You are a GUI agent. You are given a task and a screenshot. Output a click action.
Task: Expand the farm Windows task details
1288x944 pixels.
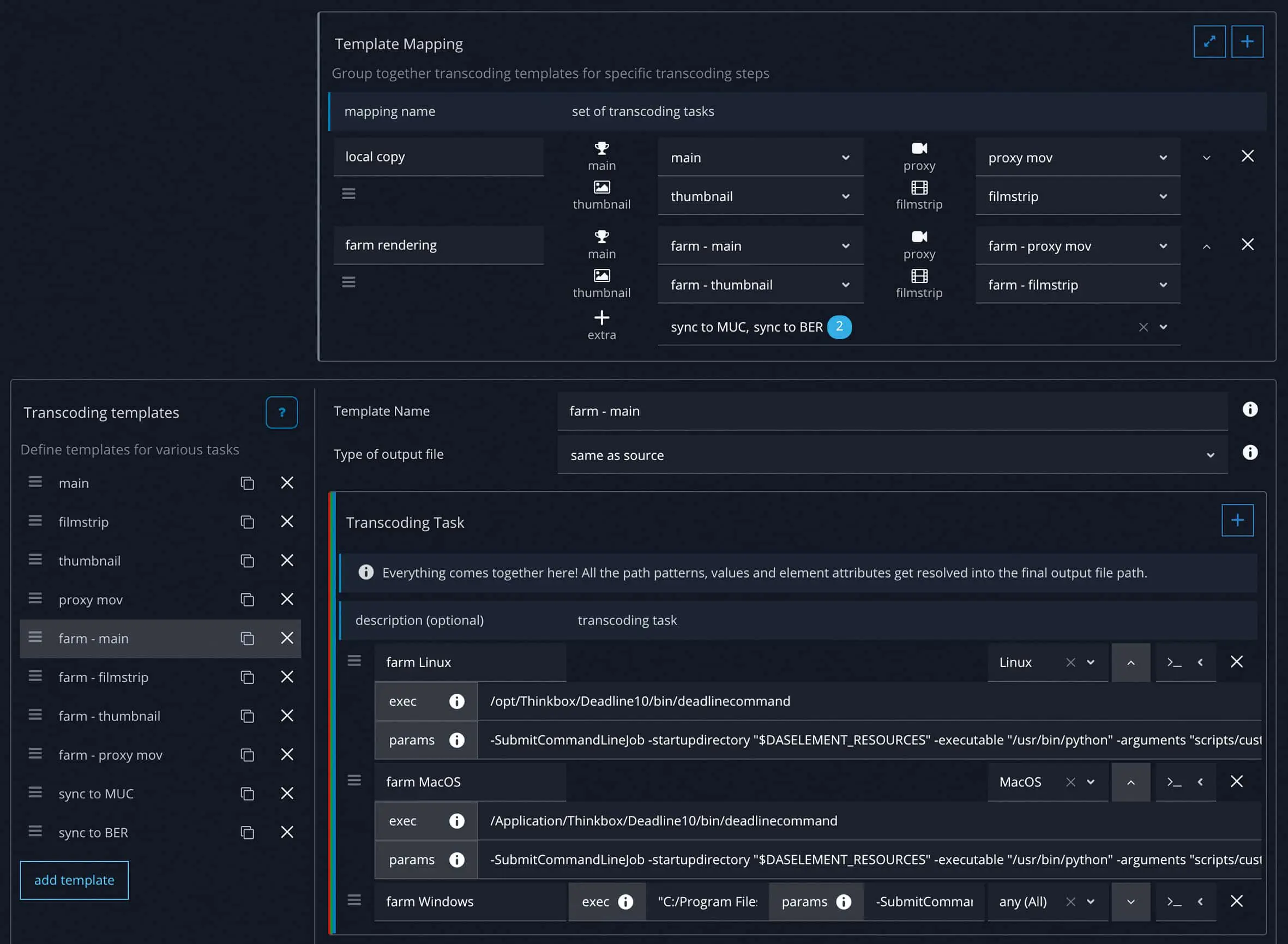(1130, 901)
